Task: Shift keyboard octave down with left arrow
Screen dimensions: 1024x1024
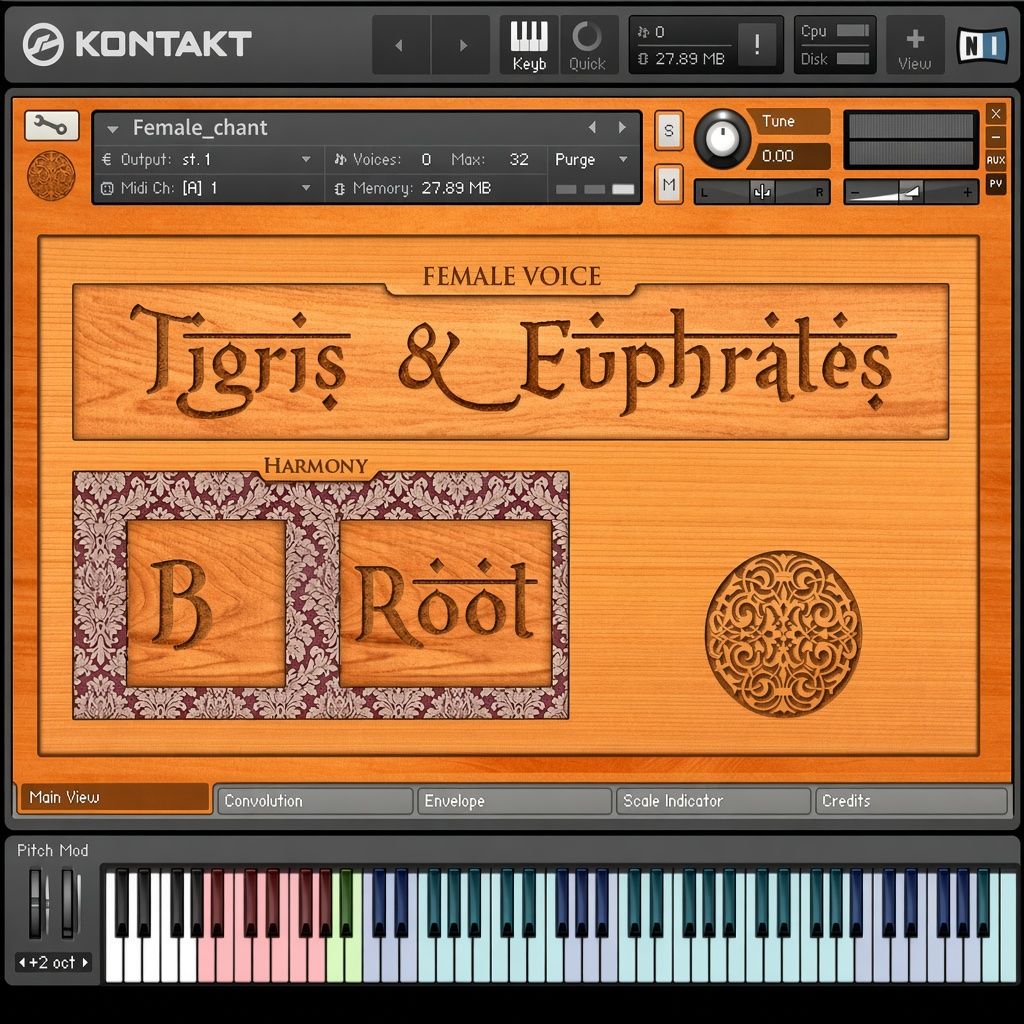Action: coord(22,962)
